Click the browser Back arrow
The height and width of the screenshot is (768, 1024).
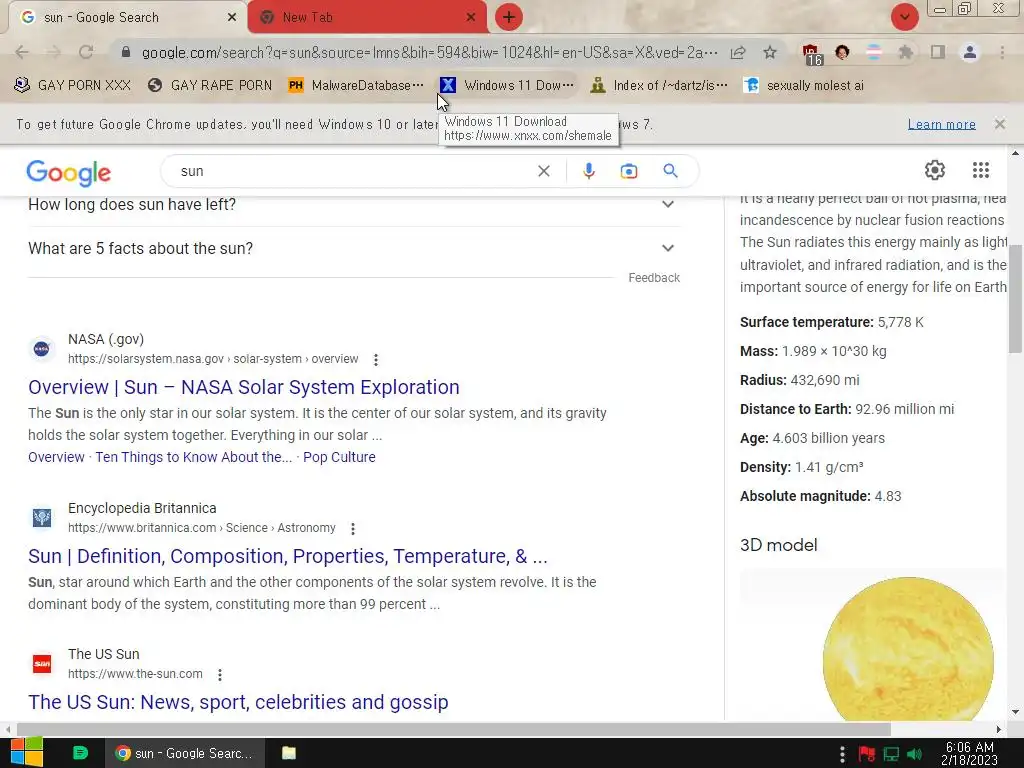pos(22,52)
